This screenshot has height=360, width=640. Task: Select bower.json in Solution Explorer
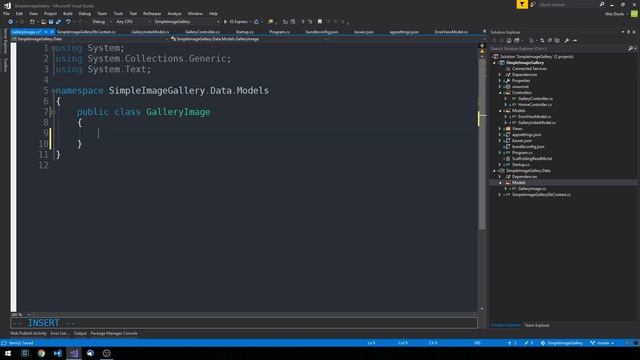[522, 140]
